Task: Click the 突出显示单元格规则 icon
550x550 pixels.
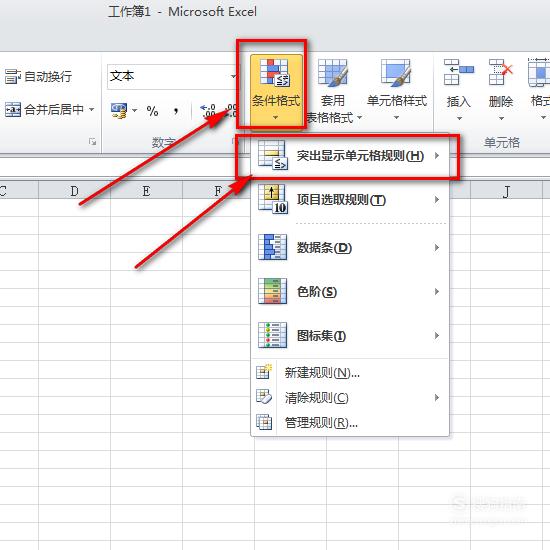Action: [273, 155]
